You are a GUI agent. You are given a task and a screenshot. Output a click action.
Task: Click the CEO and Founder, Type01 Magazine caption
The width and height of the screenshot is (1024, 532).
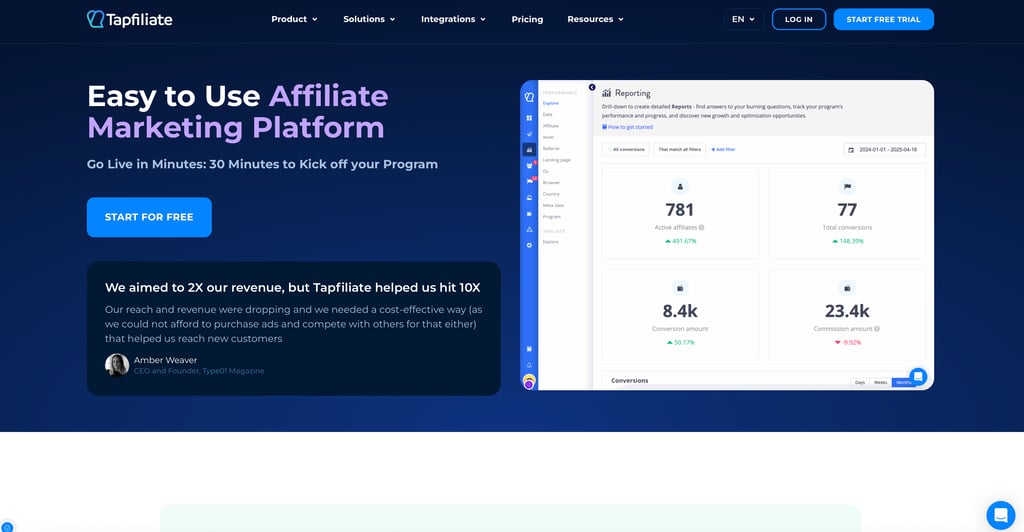click(x=199, y=371)
